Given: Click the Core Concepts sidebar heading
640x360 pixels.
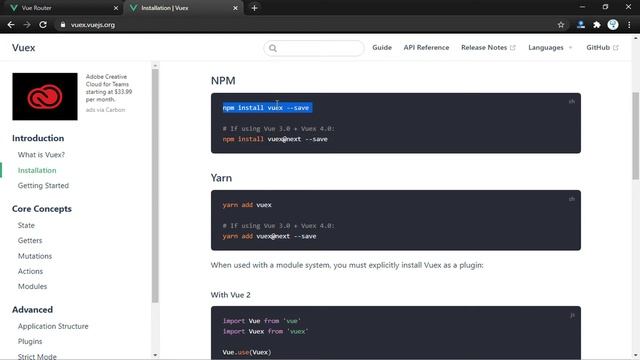Looking at the screenshot, I should (42, 209).
